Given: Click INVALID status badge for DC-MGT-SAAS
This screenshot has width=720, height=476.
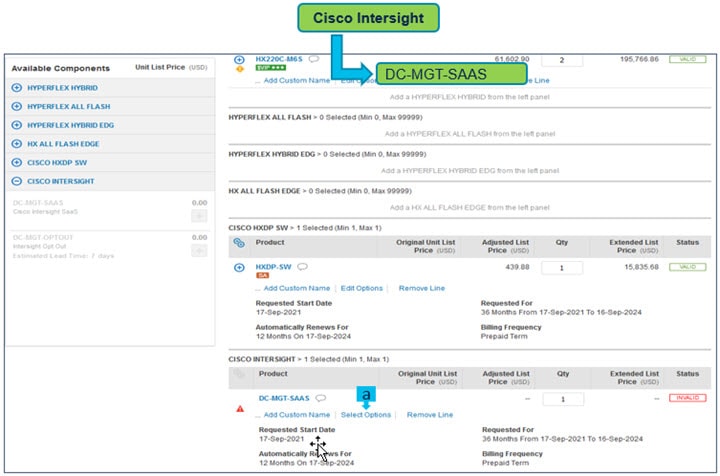Looking at the screenshot, I should pyautogui.click(x=687, y=398).
